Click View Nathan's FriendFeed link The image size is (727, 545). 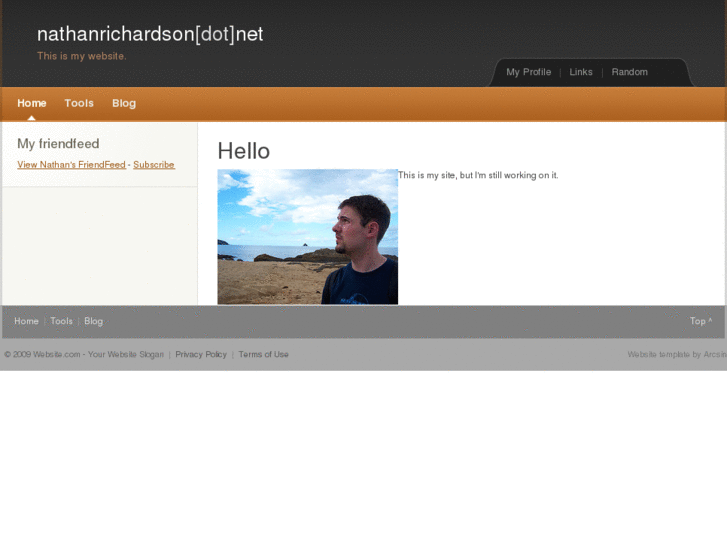(x=71, y=165)
